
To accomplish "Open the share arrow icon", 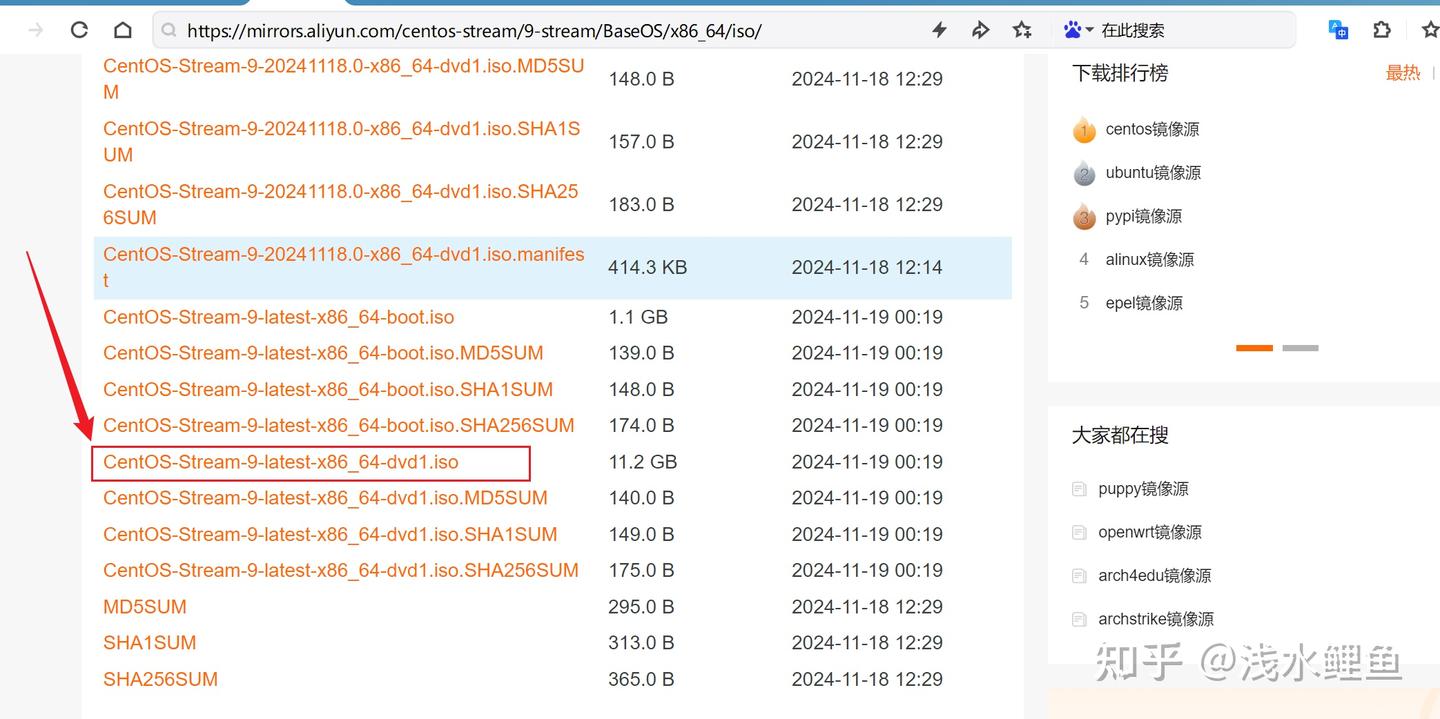I will coord(980,30).
